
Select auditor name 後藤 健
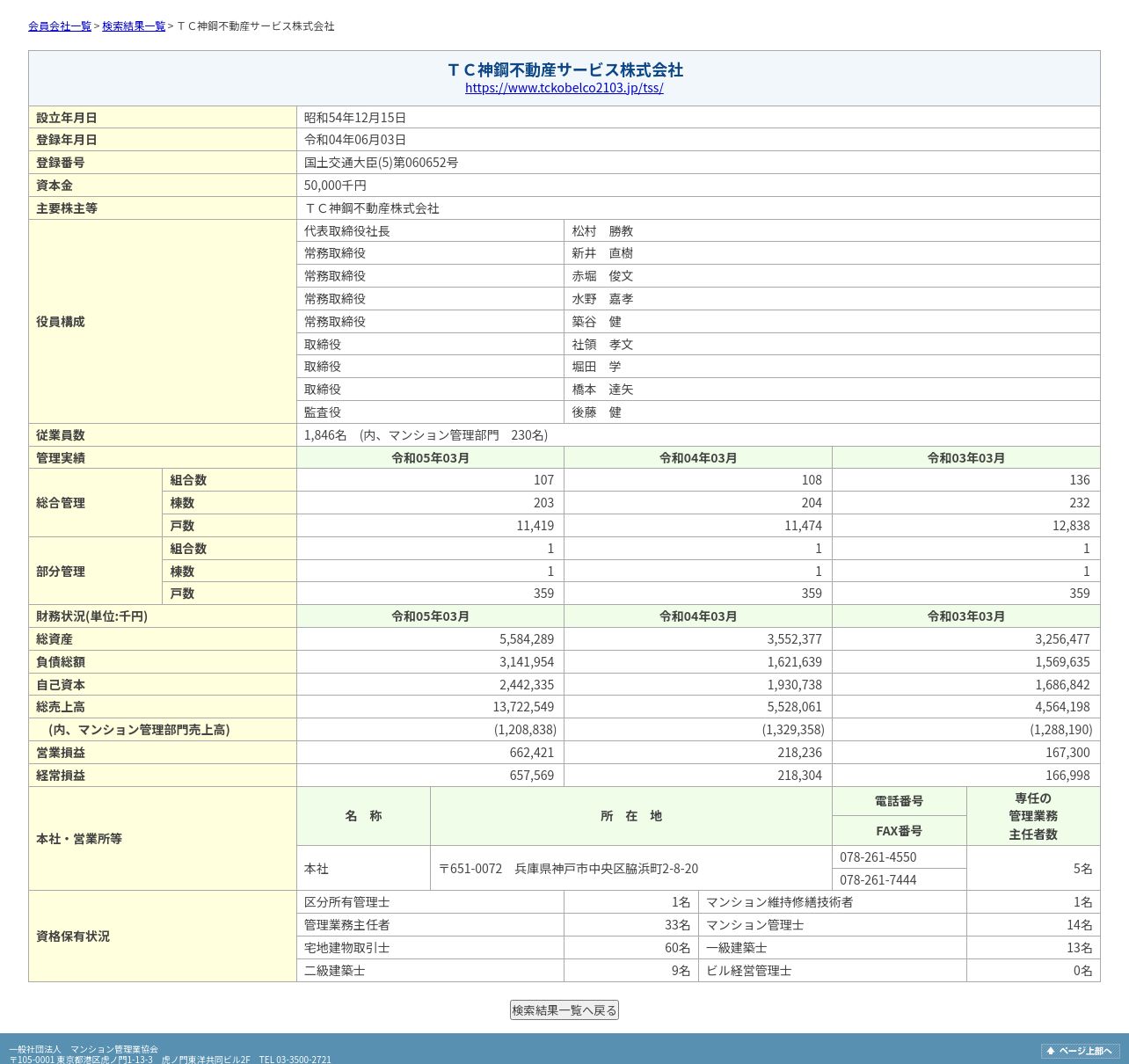(x=596, y=412)
